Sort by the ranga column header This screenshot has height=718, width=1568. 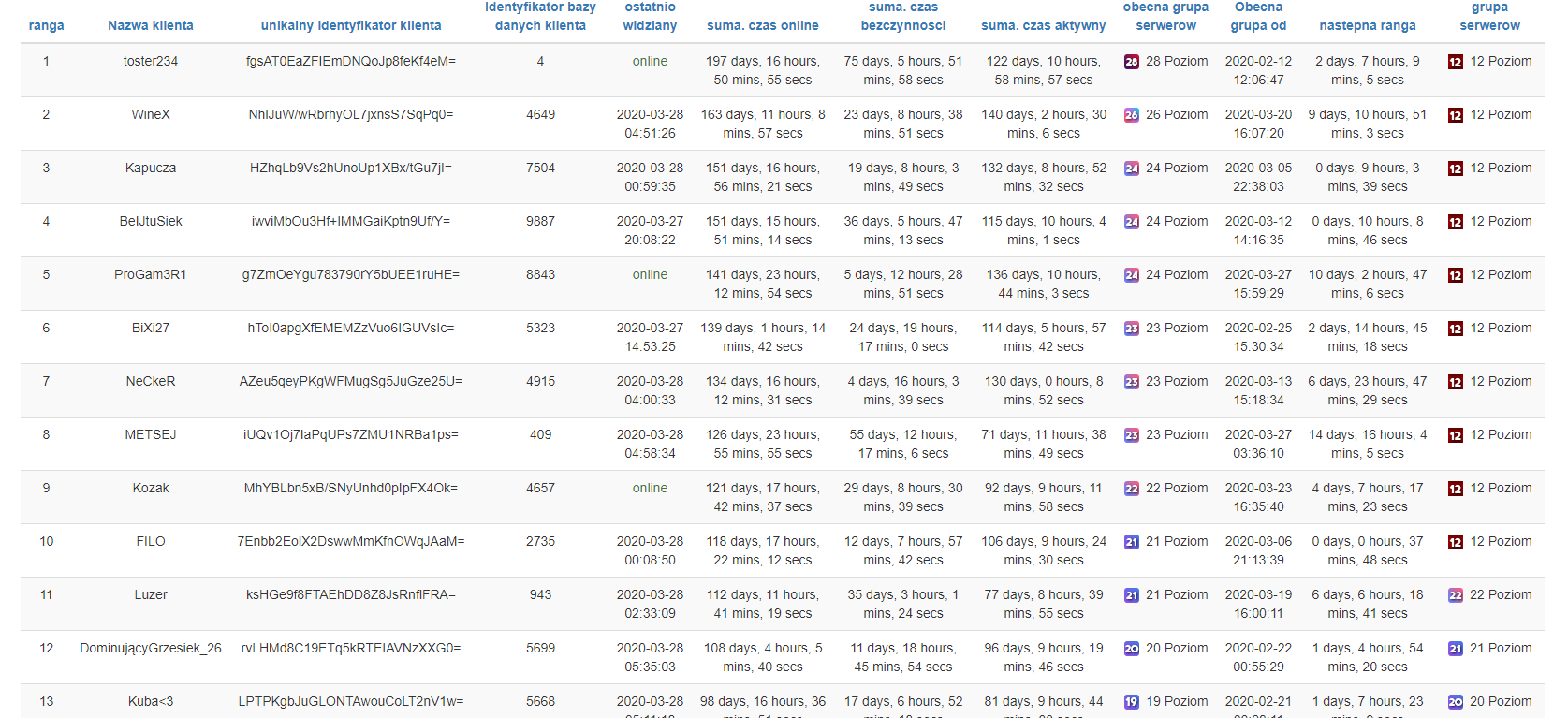pyautogui.click(x=47, y=25)
